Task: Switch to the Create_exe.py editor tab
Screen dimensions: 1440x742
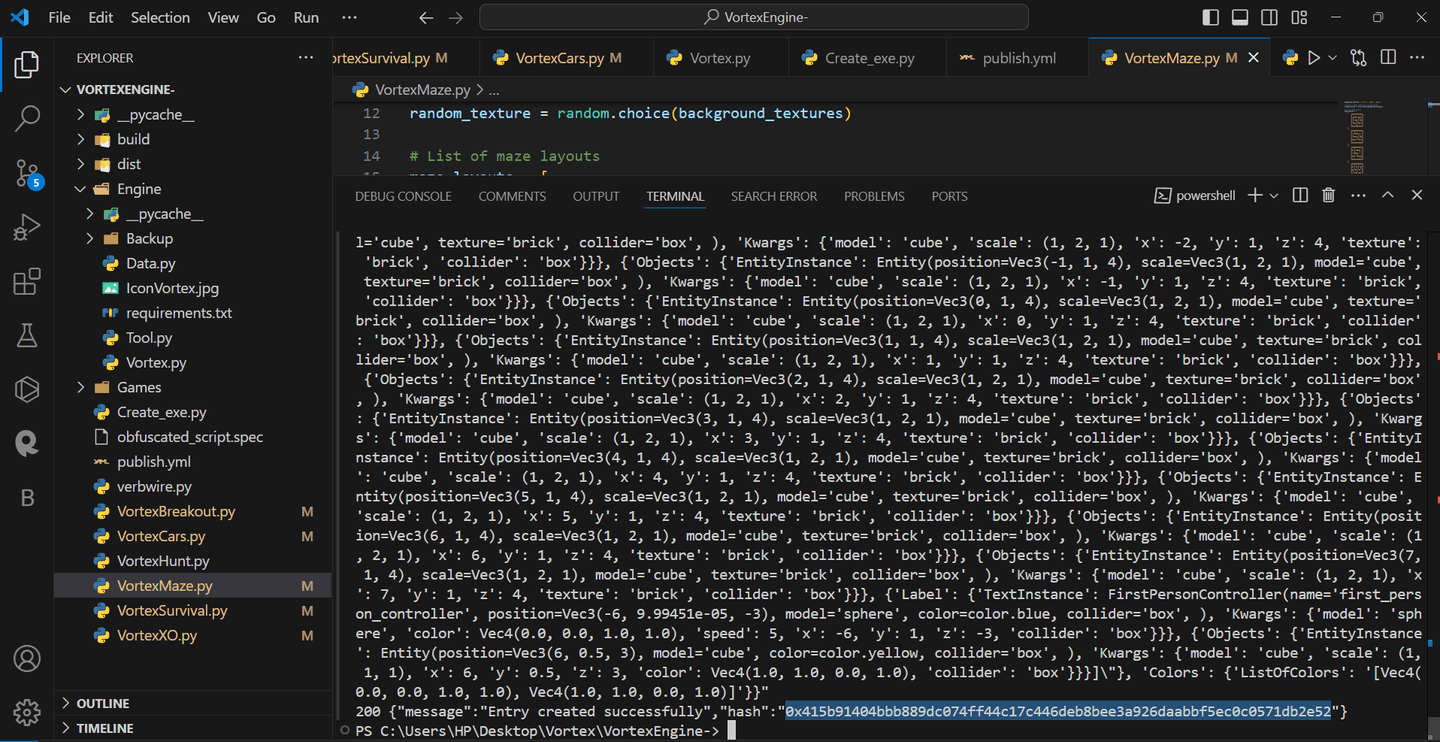Action: (868, 58)
